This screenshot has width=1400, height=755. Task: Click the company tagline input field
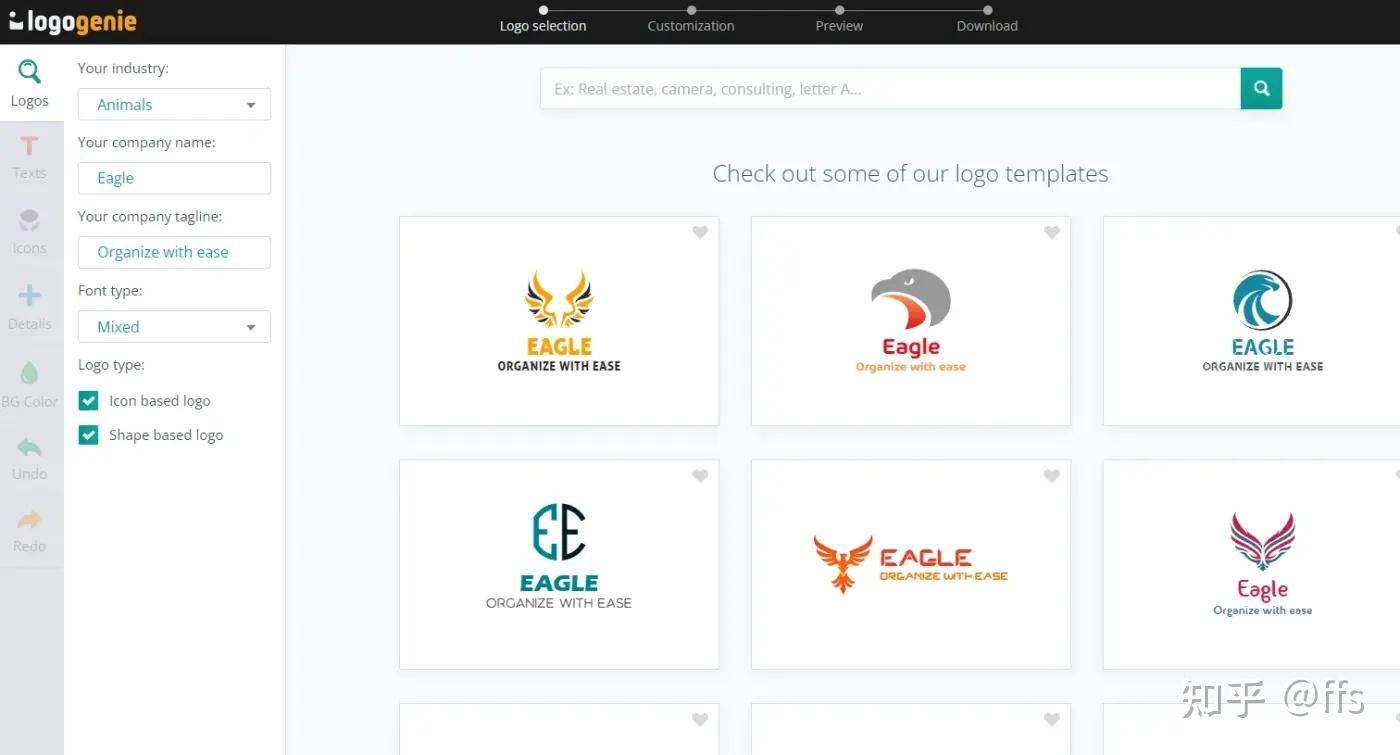tap(174, 252)
